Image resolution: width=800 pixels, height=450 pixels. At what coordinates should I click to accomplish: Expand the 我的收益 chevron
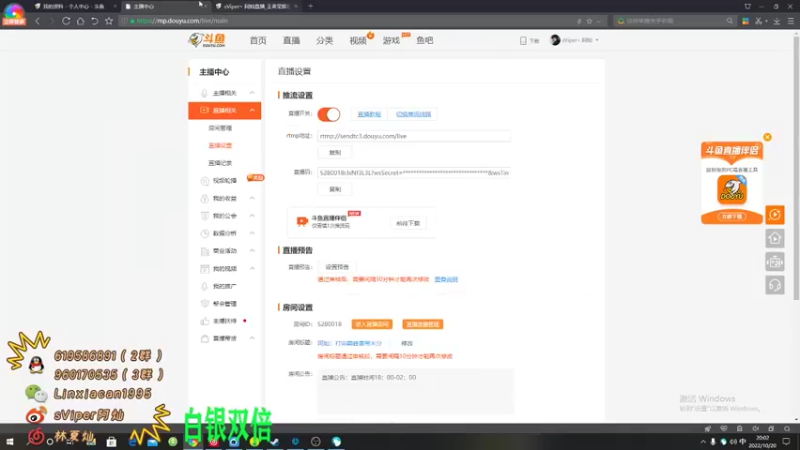[x=252, y=198]
